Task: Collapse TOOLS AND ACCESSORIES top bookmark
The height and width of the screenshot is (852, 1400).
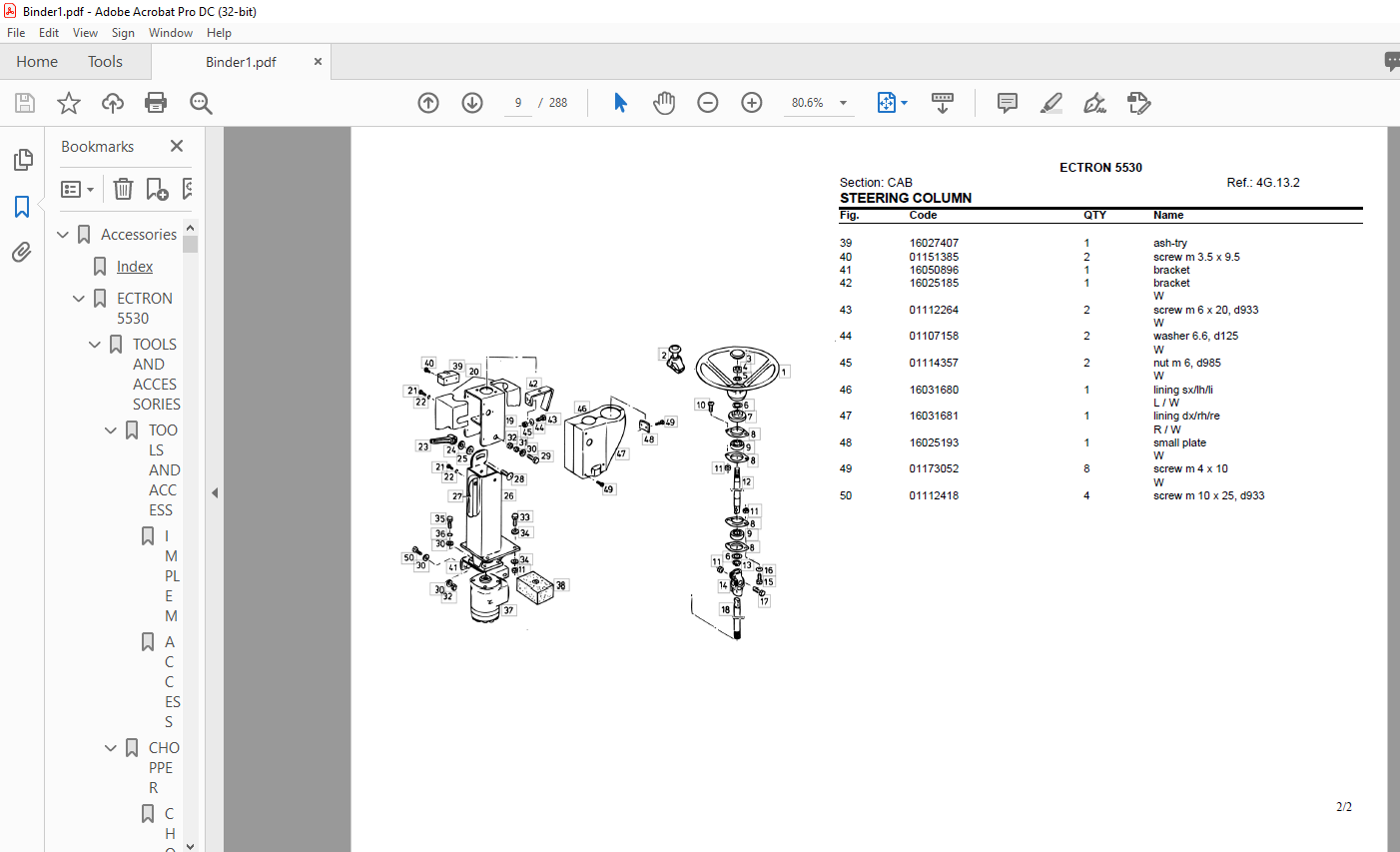Action: [x=95, y=345]
